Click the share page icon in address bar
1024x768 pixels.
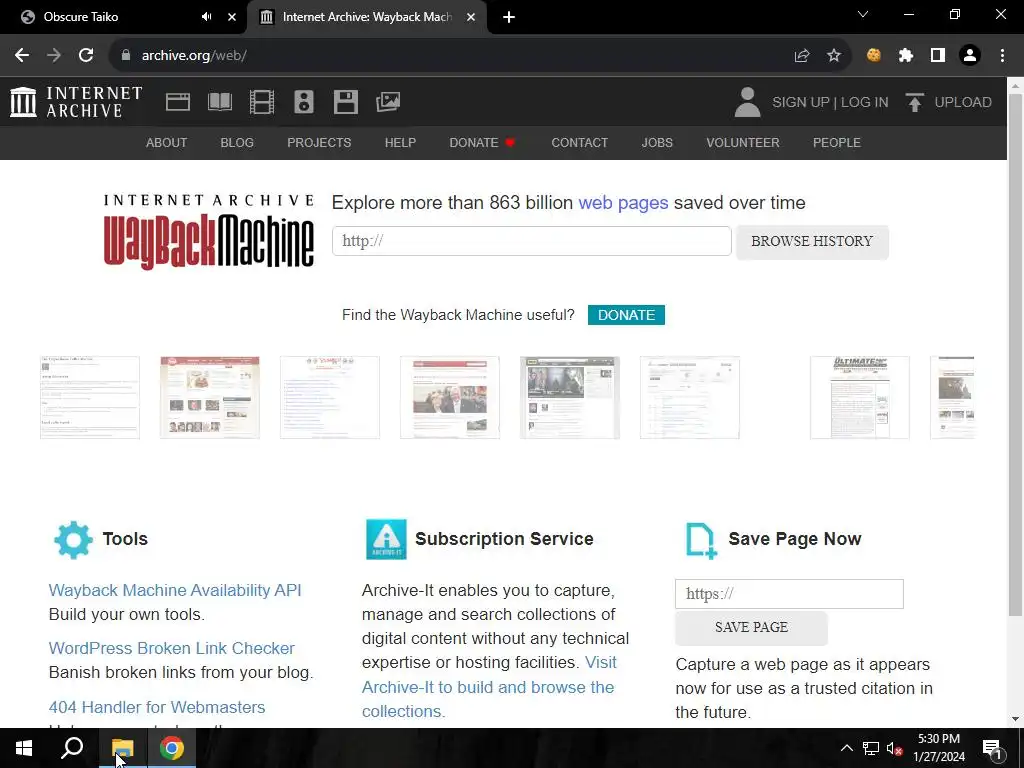[802, 56]
